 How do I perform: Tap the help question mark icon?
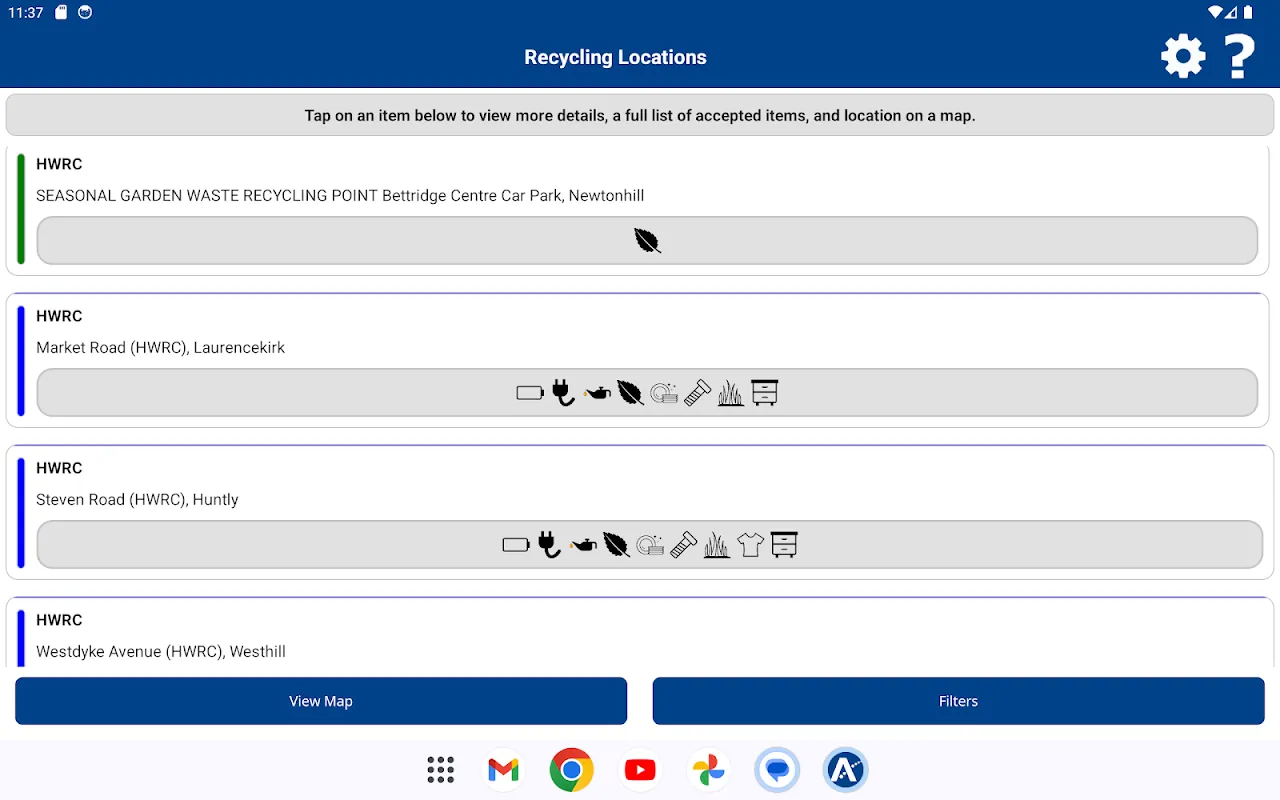1240,56
